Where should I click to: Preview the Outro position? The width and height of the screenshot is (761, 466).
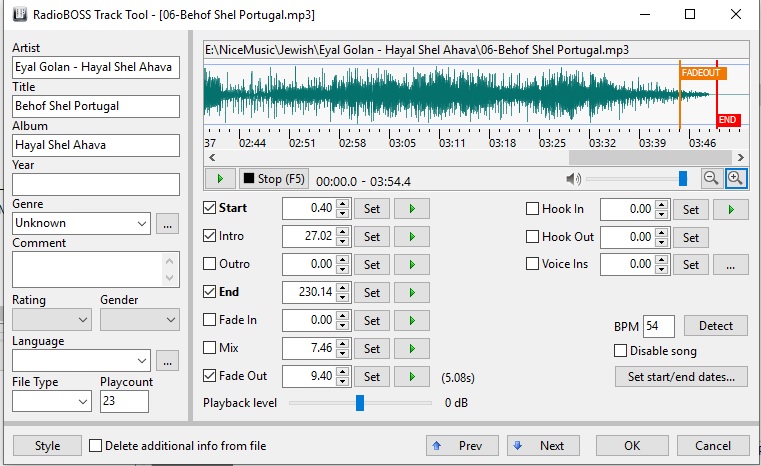[x=412, y=265]
